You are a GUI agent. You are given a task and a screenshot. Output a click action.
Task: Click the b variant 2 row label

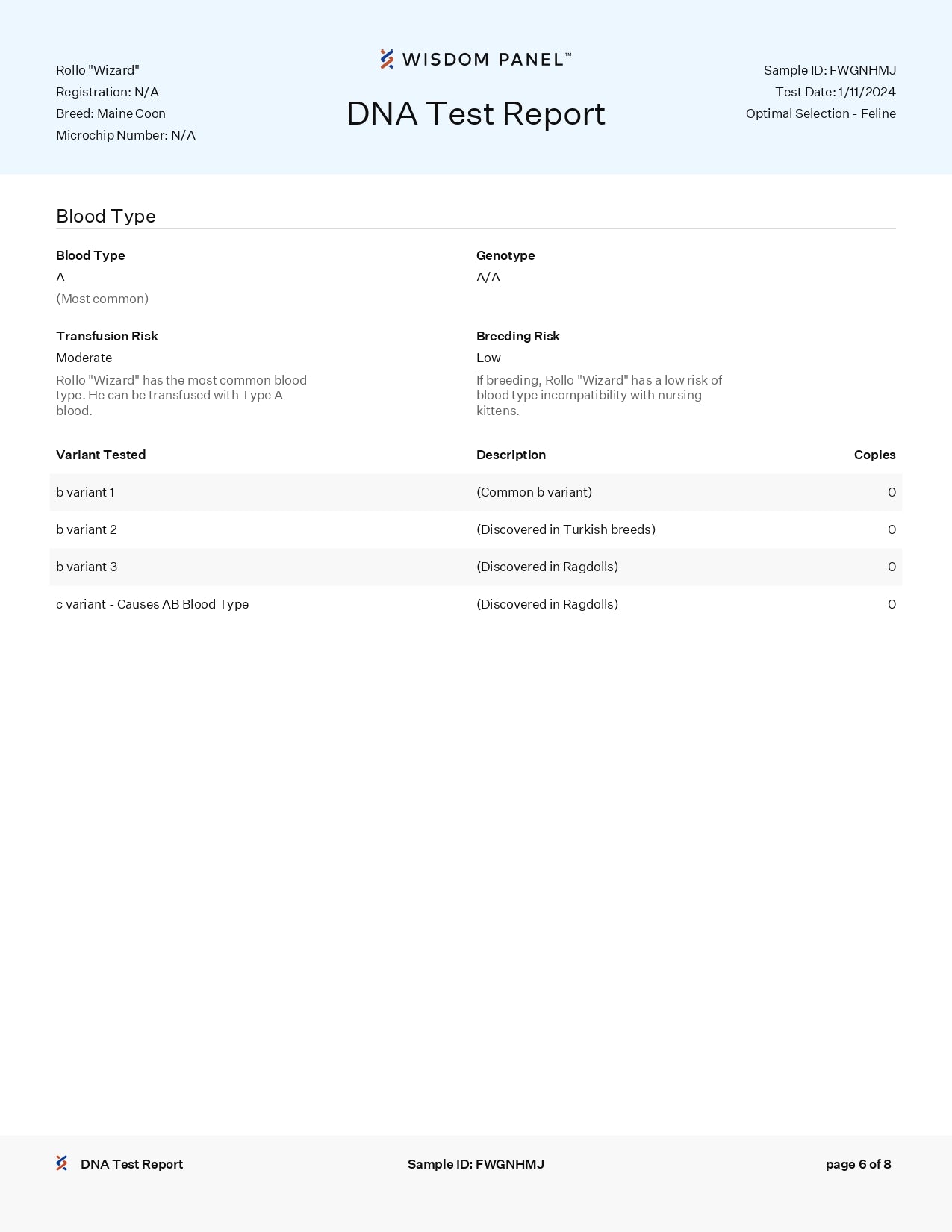[87, 529]
